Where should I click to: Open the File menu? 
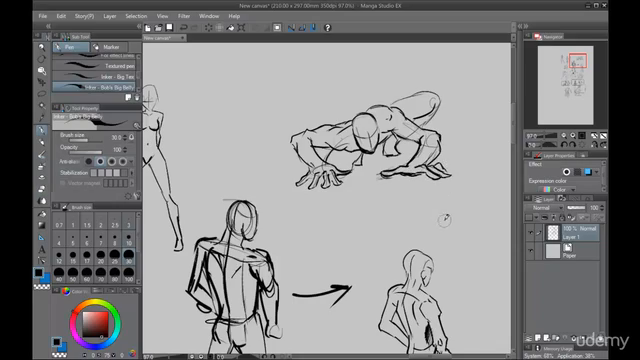click(x=42, y=16)
